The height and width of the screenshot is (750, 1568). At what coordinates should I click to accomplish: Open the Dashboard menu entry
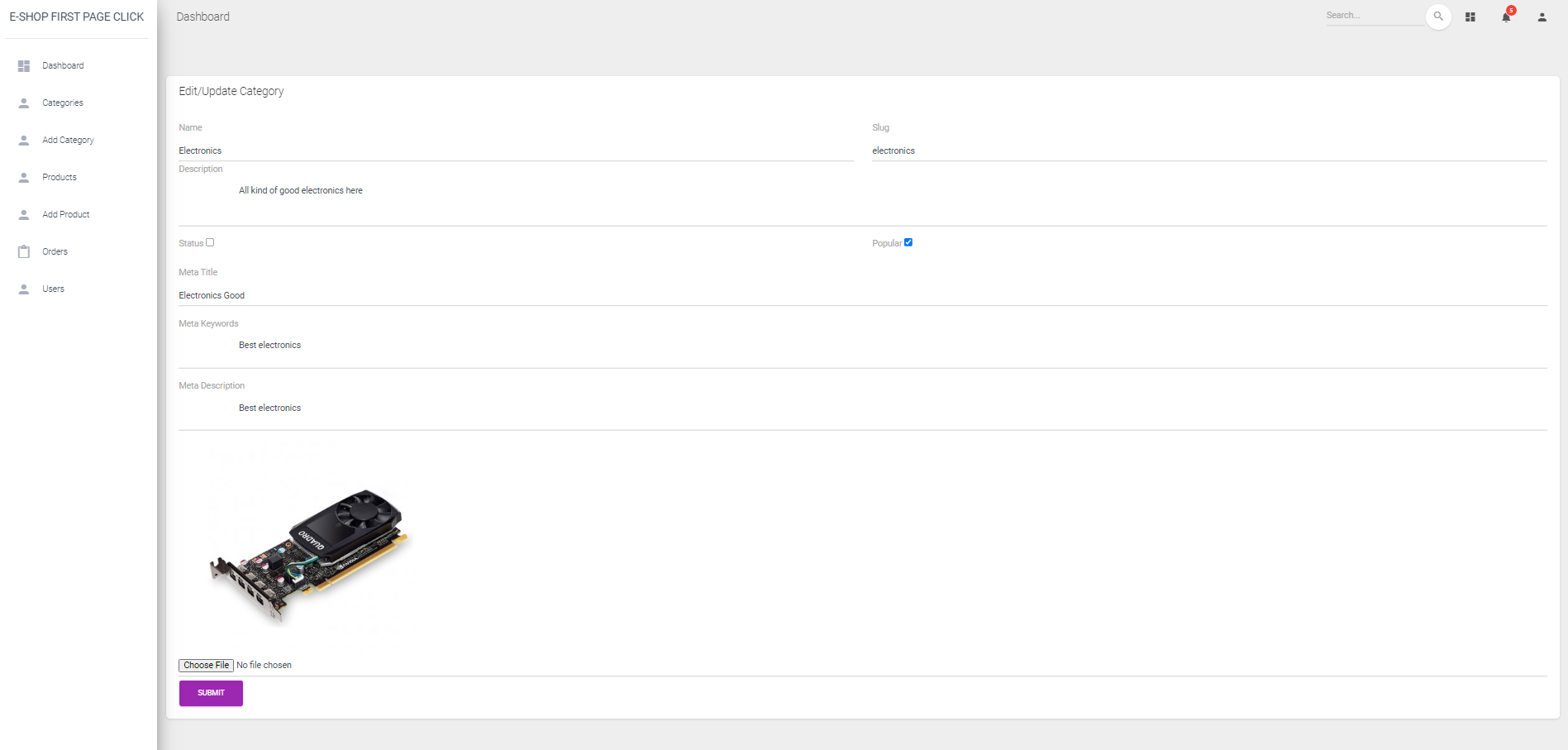point(63,65)
